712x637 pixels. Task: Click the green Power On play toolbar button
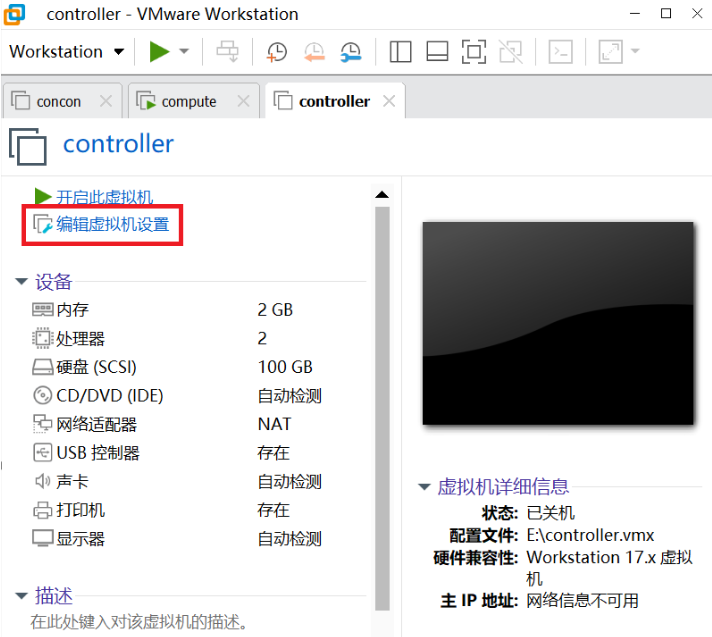point(159,51)
